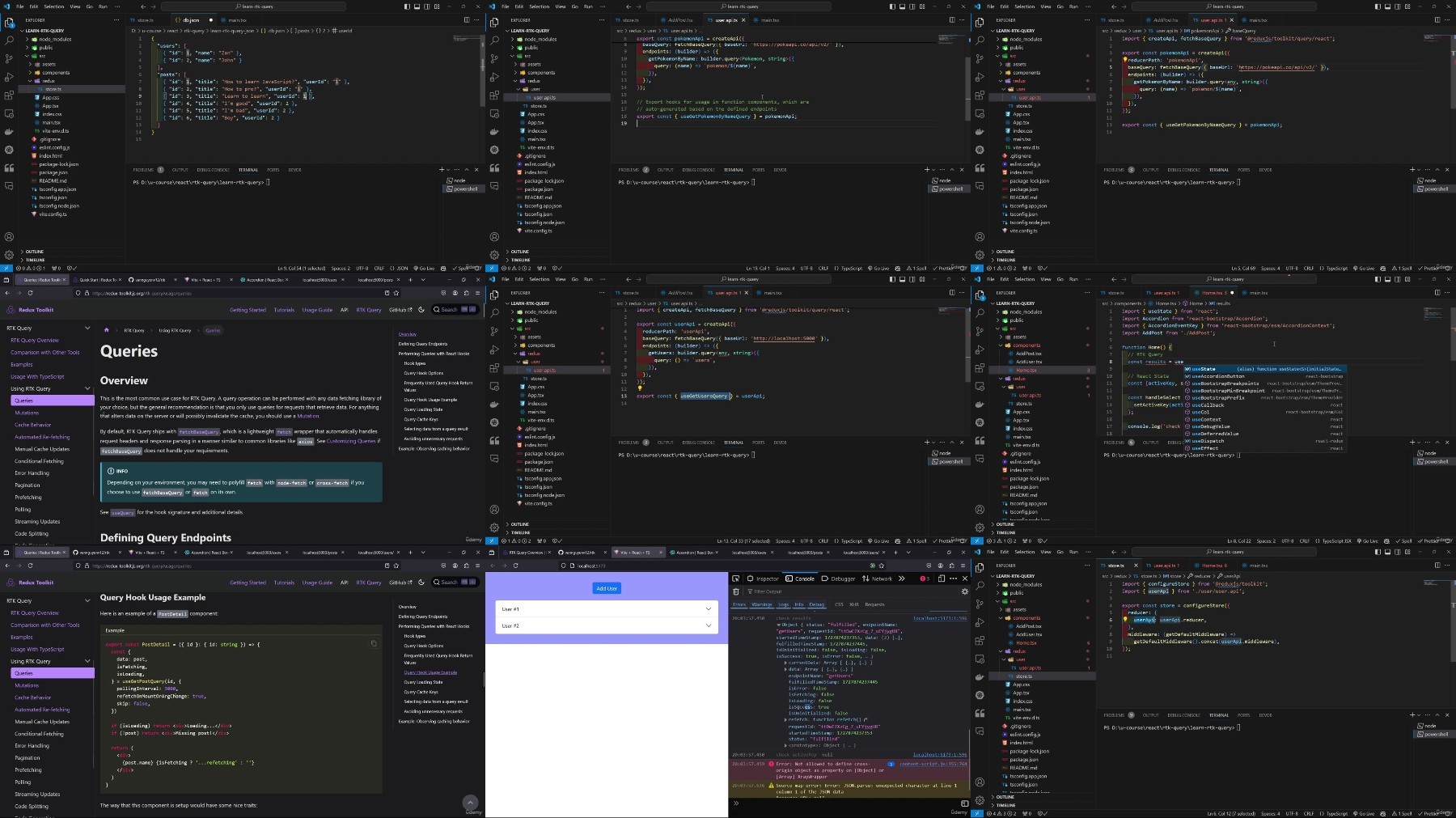Expand the User #2 accordion item

[606, 625]
